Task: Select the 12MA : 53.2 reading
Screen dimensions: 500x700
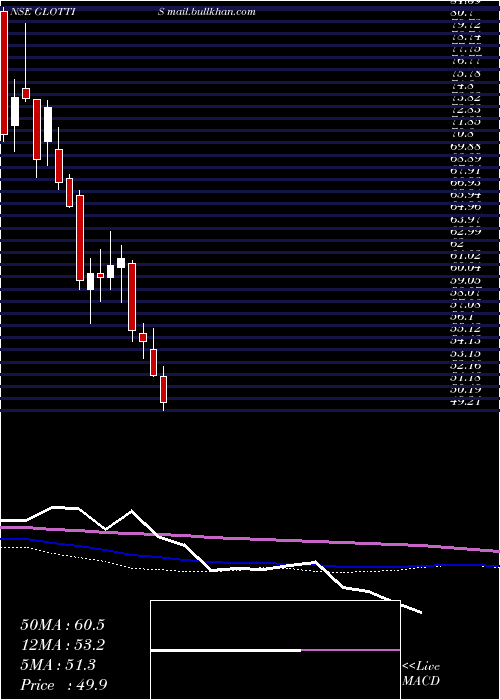Action: coord(62,645)
